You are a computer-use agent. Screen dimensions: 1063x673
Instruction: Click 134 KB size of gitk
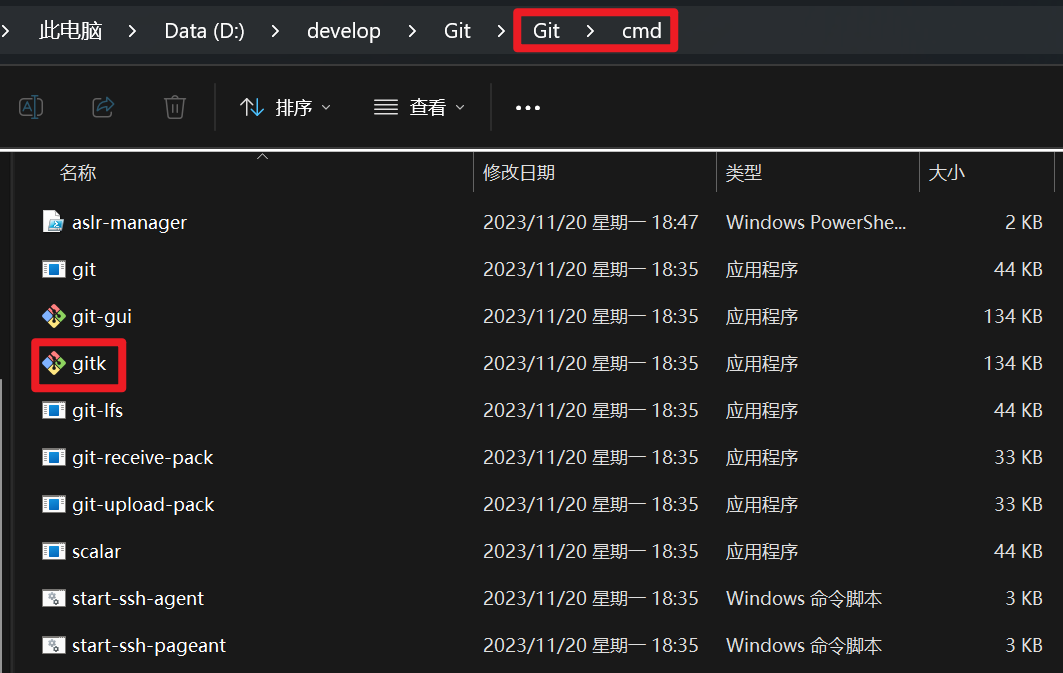[1014, 363]
